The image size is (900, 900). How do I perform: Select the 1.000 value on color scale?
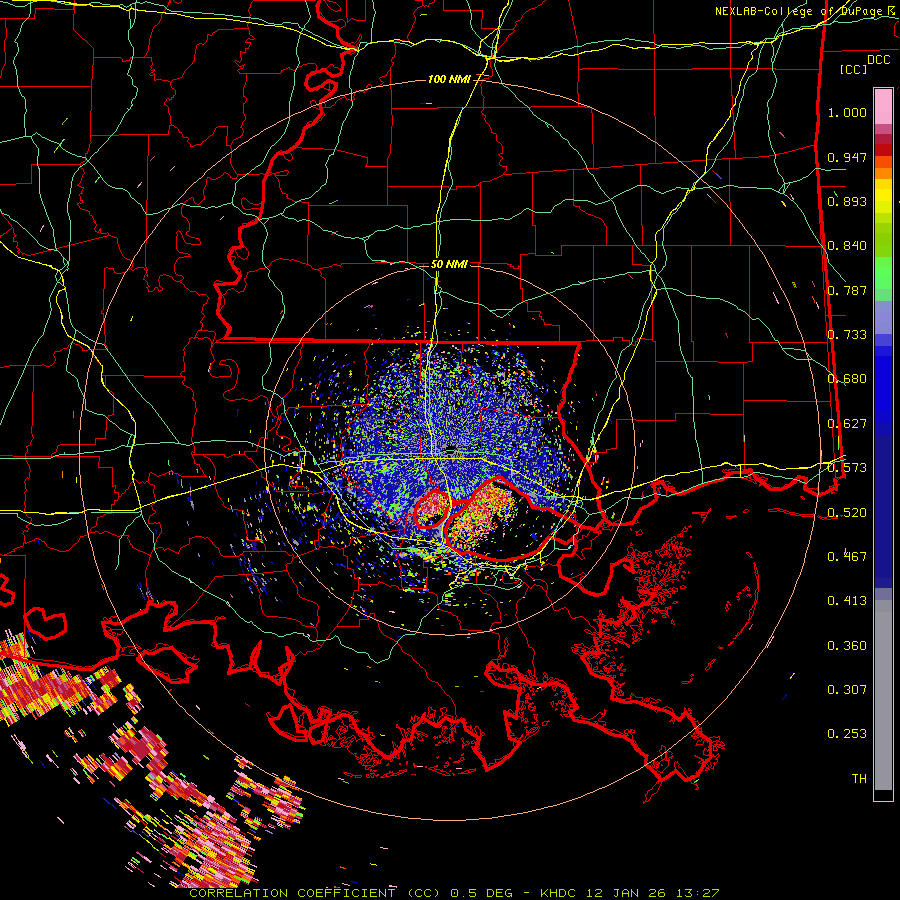pos(847,112)
